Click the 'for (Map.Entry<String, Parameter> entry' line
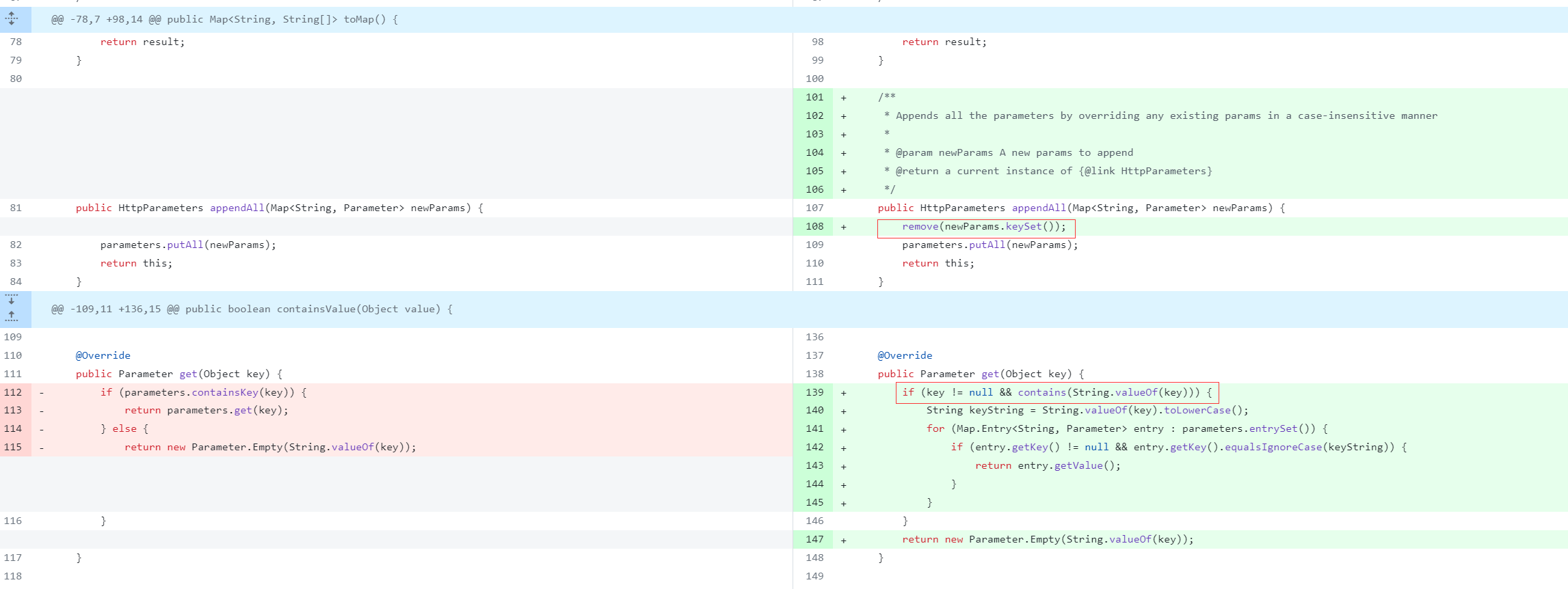This screenshot has height=589, width=1568. pos(1127,428)
